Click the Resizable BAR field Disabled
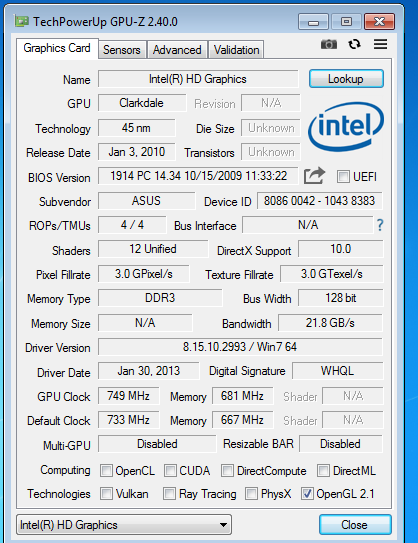Image resolution: width=418 pixels, height=543 pixels. (x=341, y=444)
